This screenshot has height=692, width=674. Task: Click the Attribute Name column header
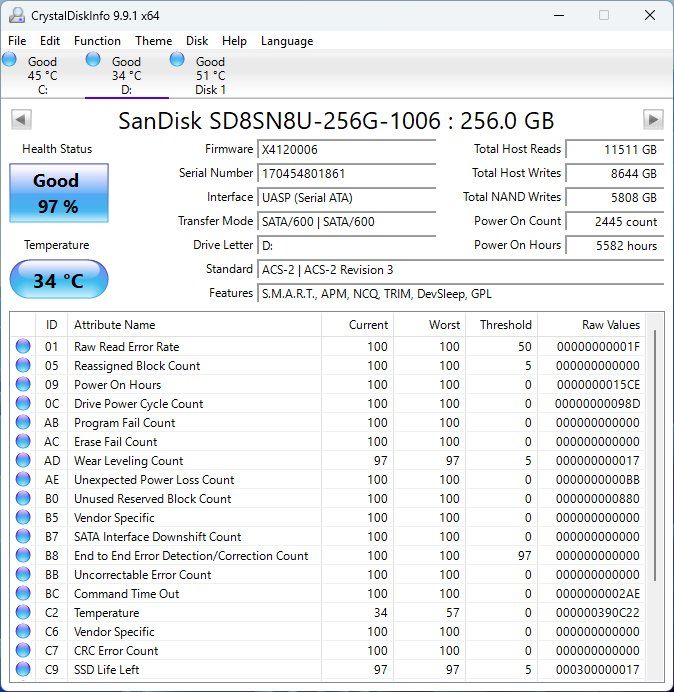pos(194,325)
